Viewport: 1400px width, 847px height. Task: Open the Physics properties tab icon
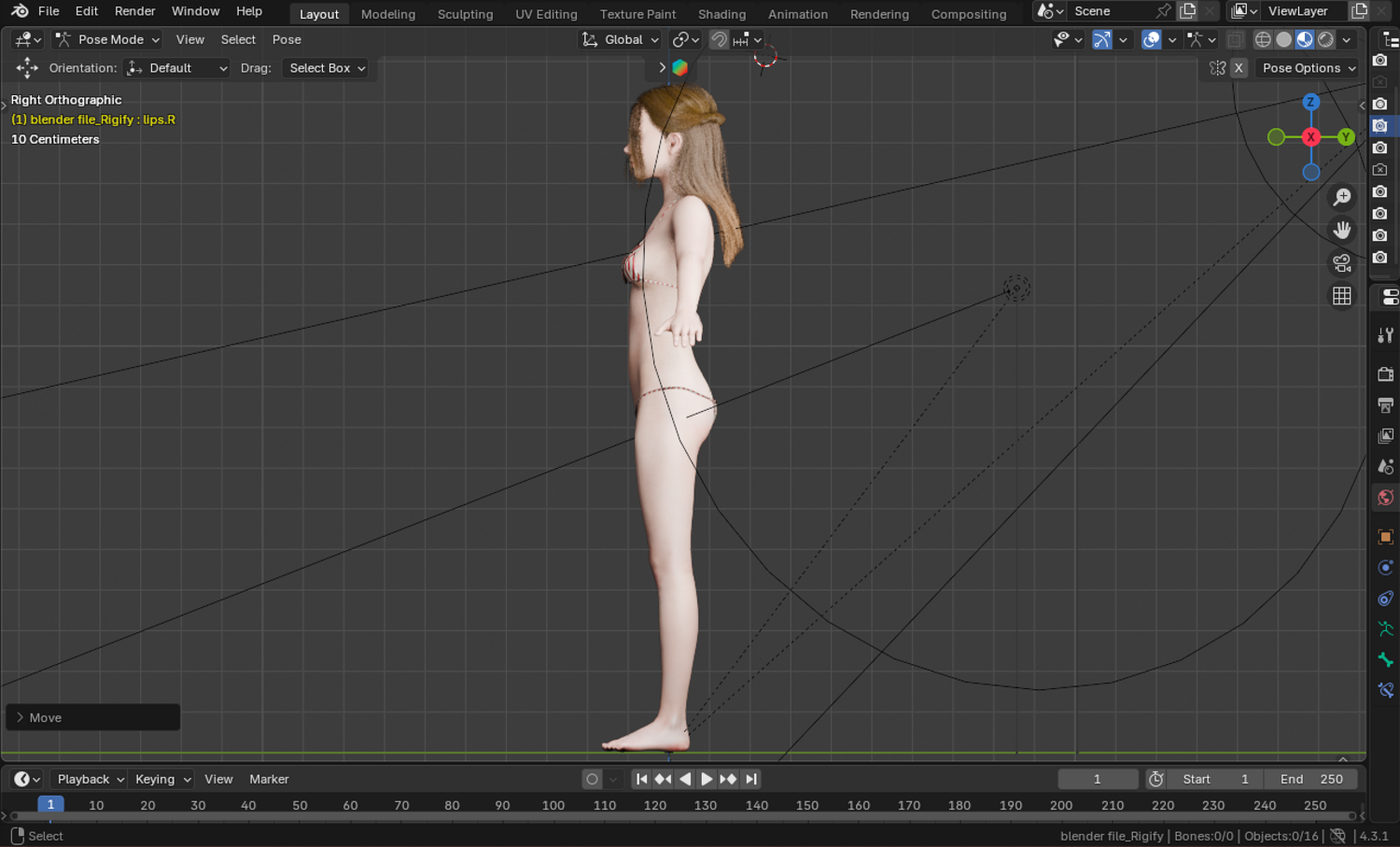tap(1386, 568)
